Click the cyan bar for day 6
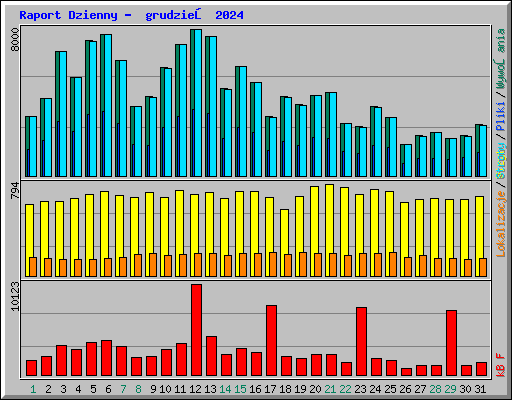The image size is (512, 400). (x=108, y=105)
